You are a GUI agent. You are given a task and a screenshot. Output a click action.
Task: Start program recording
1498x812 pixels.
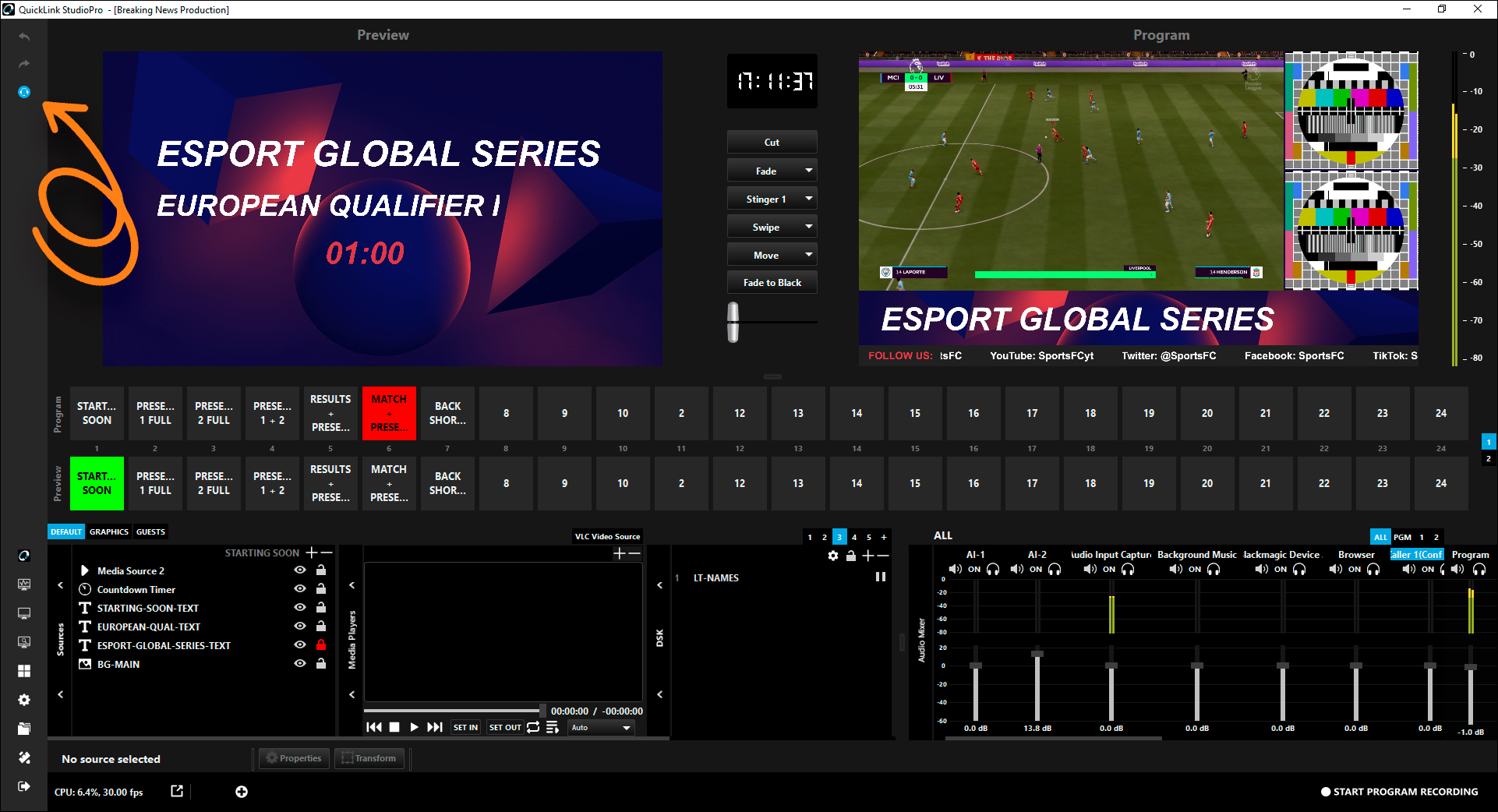[1400, 792]
